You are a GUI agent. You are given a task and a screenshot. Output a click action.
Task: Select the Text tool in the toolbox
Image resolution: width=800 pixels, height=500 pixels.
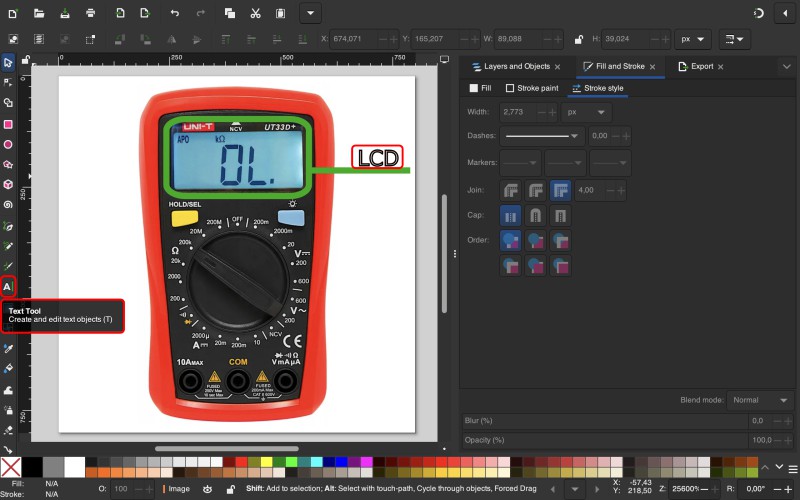pos(8,287)
